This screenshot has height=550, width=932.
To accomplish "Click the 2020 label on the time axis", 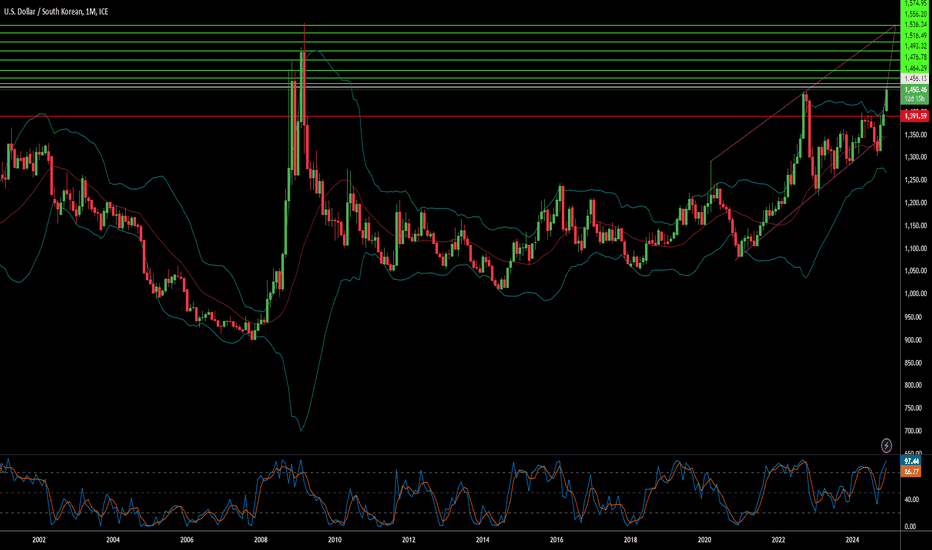I will pos(704,540).
